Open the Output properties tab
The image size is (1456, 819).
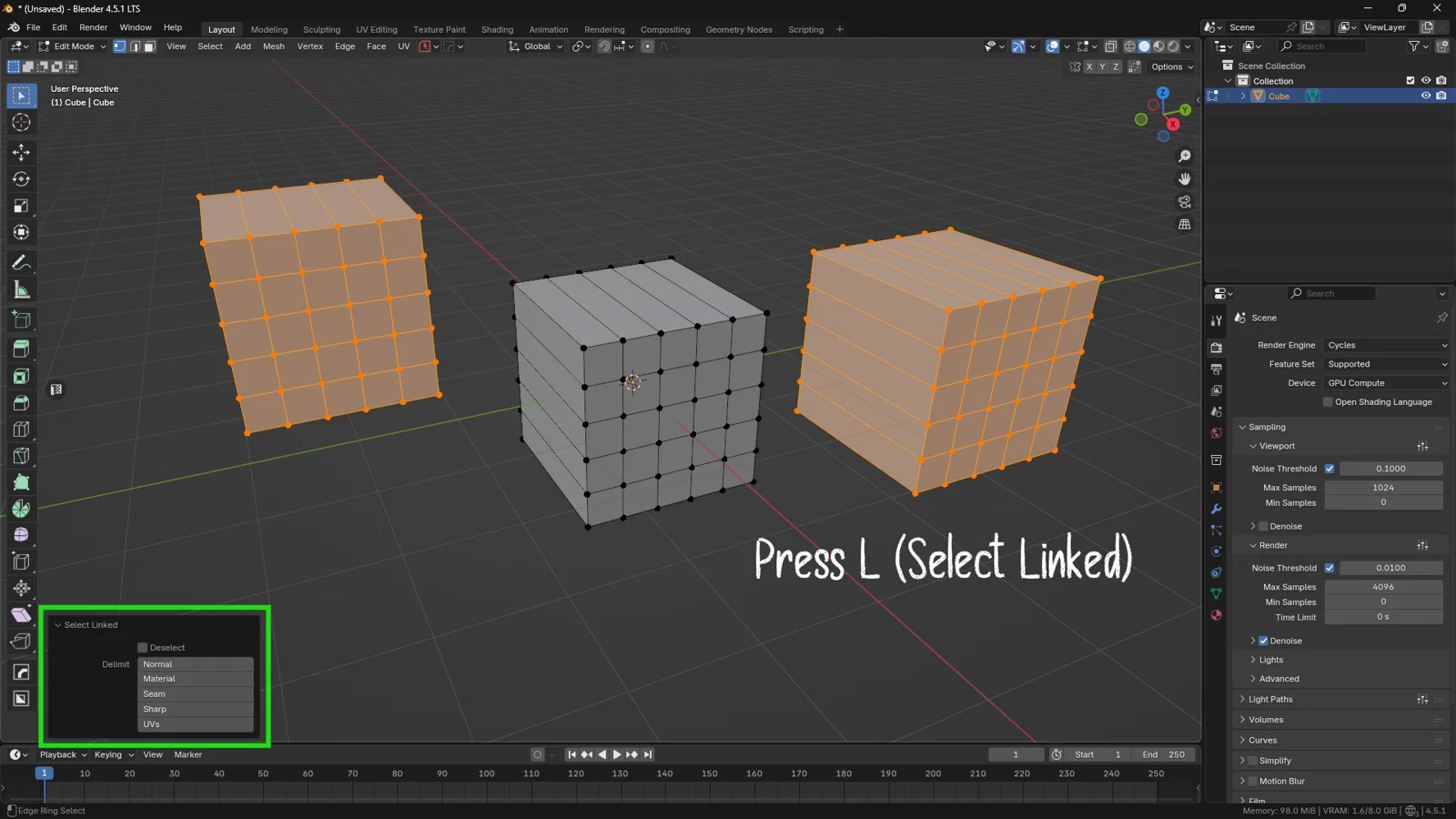[x=1217, y=369]
